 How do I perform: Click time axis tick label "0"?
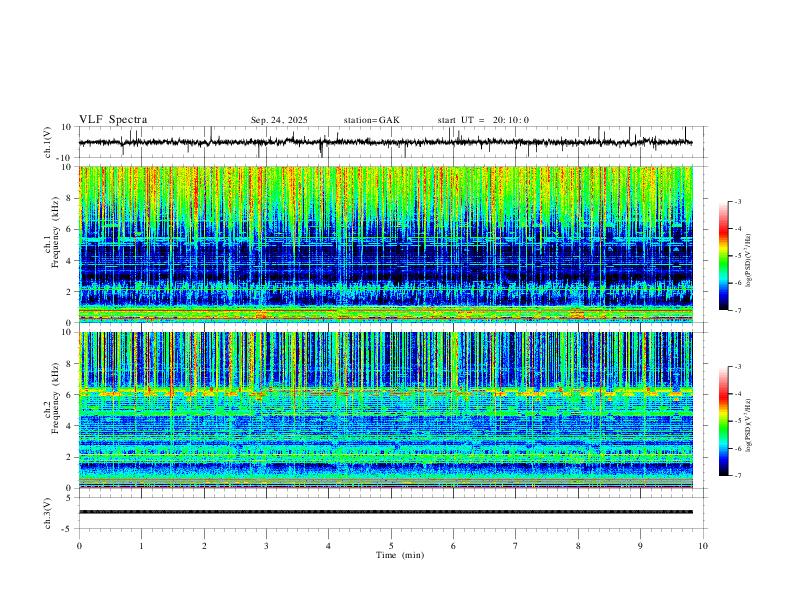pyautogui.click(x=79, y=546)
